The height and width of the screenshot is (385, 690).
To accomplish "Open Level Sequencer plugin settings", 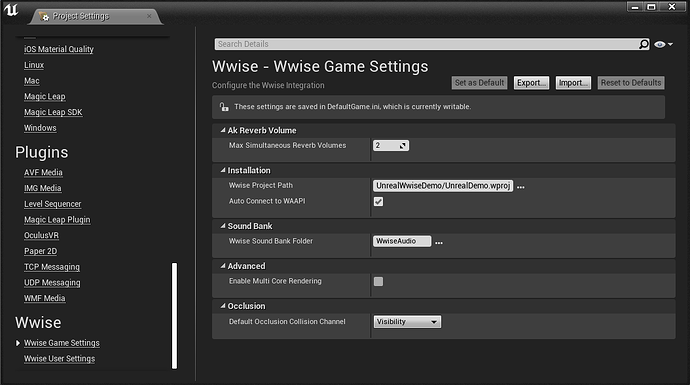I will [x=52, y=204].
